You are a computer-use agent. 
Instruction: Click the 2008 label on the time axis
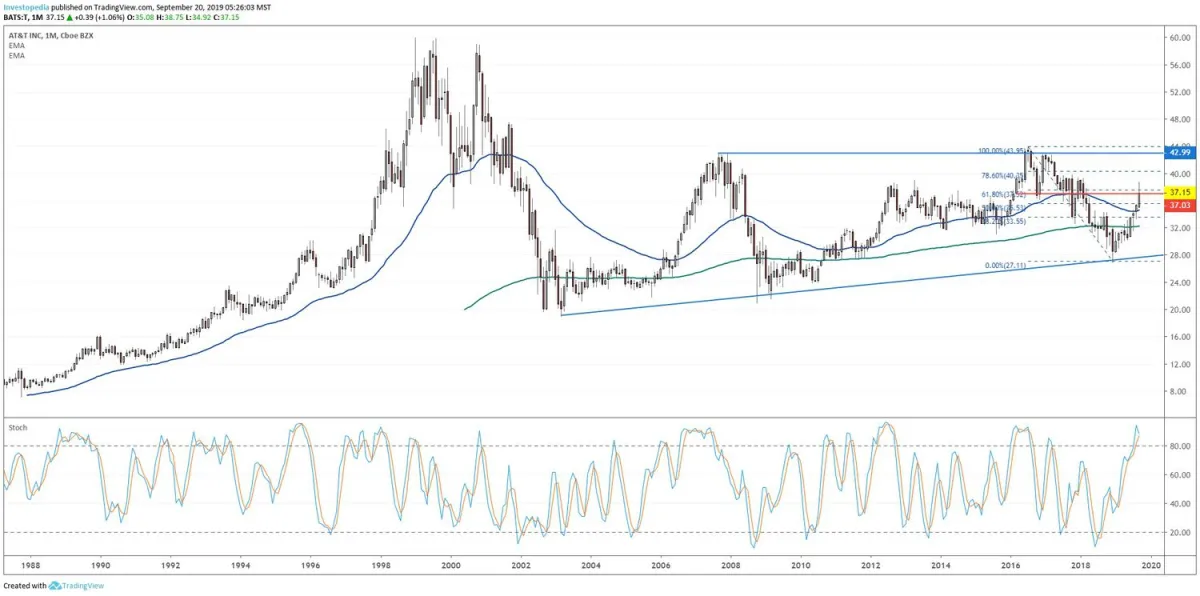731,565
